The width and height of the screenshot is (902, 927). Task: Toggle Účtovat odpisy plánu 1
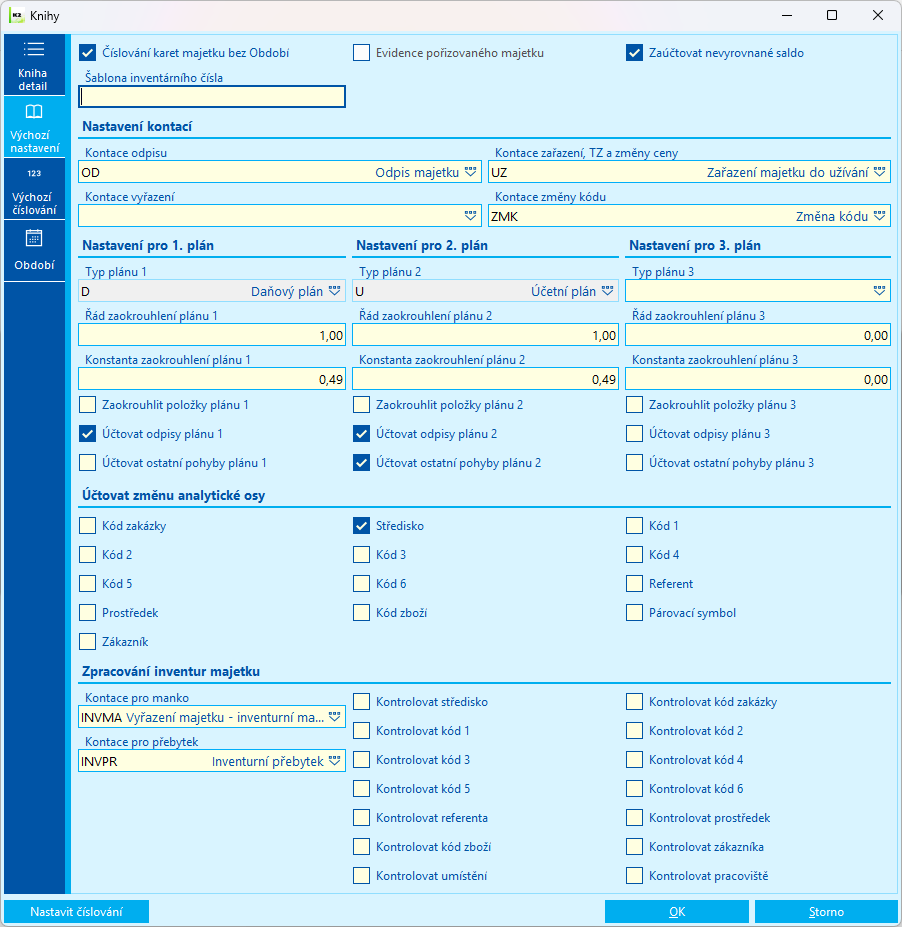pyautogui.click(x=87, y=434)
